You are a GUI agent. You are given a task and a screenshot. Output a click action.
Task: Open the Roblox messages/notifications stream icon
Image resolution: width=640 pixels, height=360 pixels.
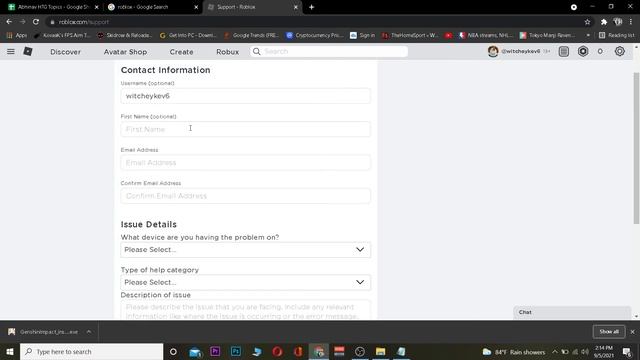tap(564, 51)
